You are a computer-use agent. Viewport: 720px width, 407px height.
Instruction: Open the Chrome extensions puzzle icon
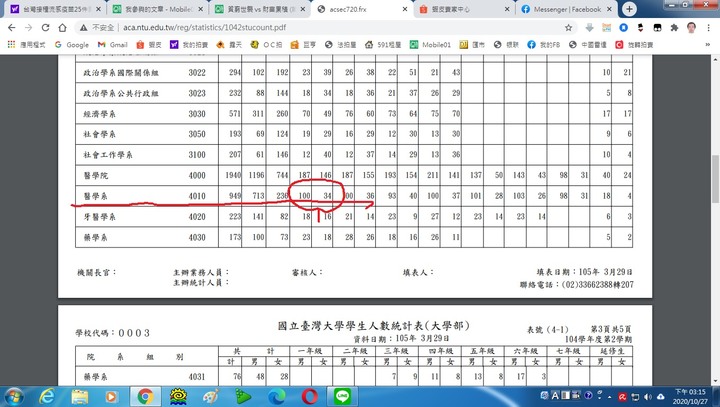(x=674, y=28)
